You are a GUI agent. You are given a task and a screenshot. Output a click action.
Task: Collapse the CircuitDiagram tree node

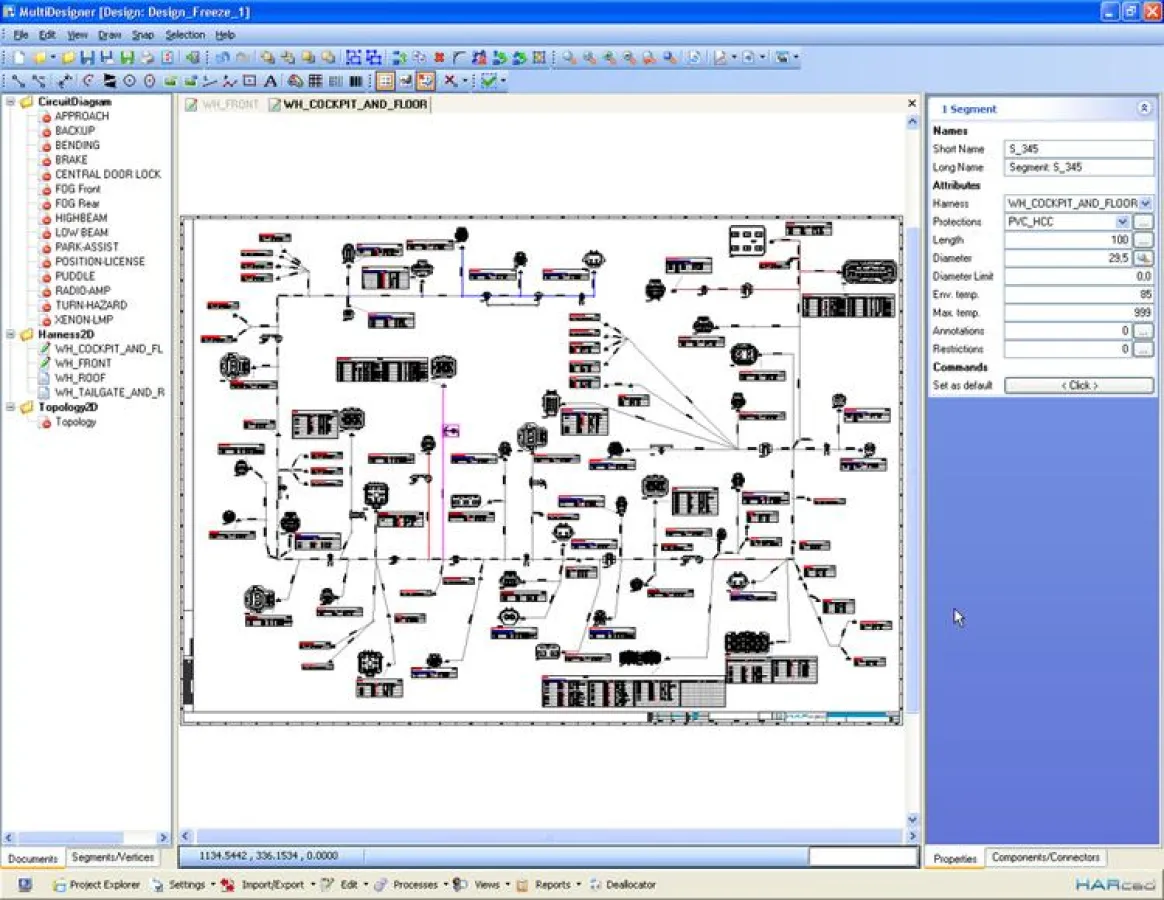click(11, 102)
